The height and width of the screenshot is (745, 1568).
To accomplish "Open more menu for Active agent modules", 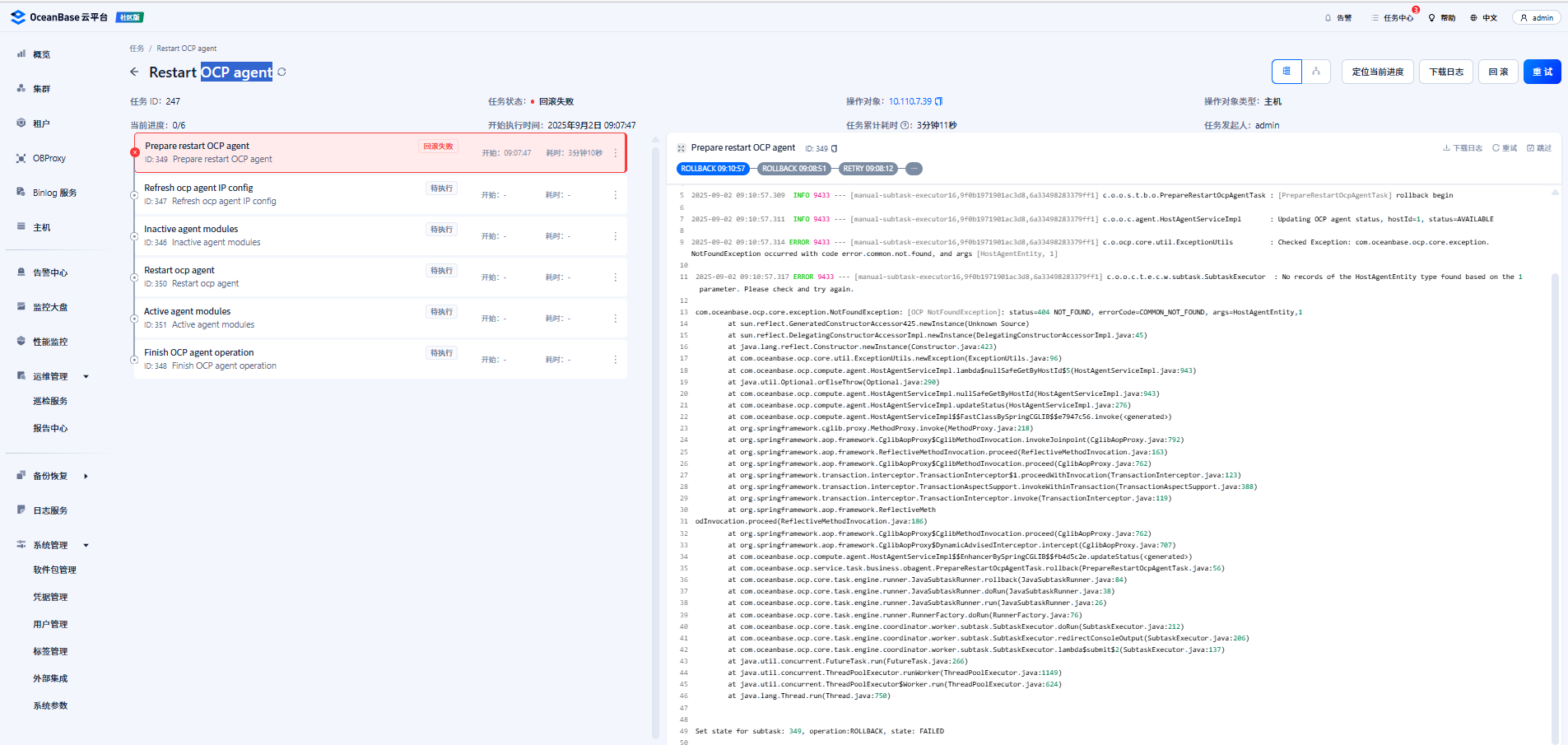I will coord(615,319).
